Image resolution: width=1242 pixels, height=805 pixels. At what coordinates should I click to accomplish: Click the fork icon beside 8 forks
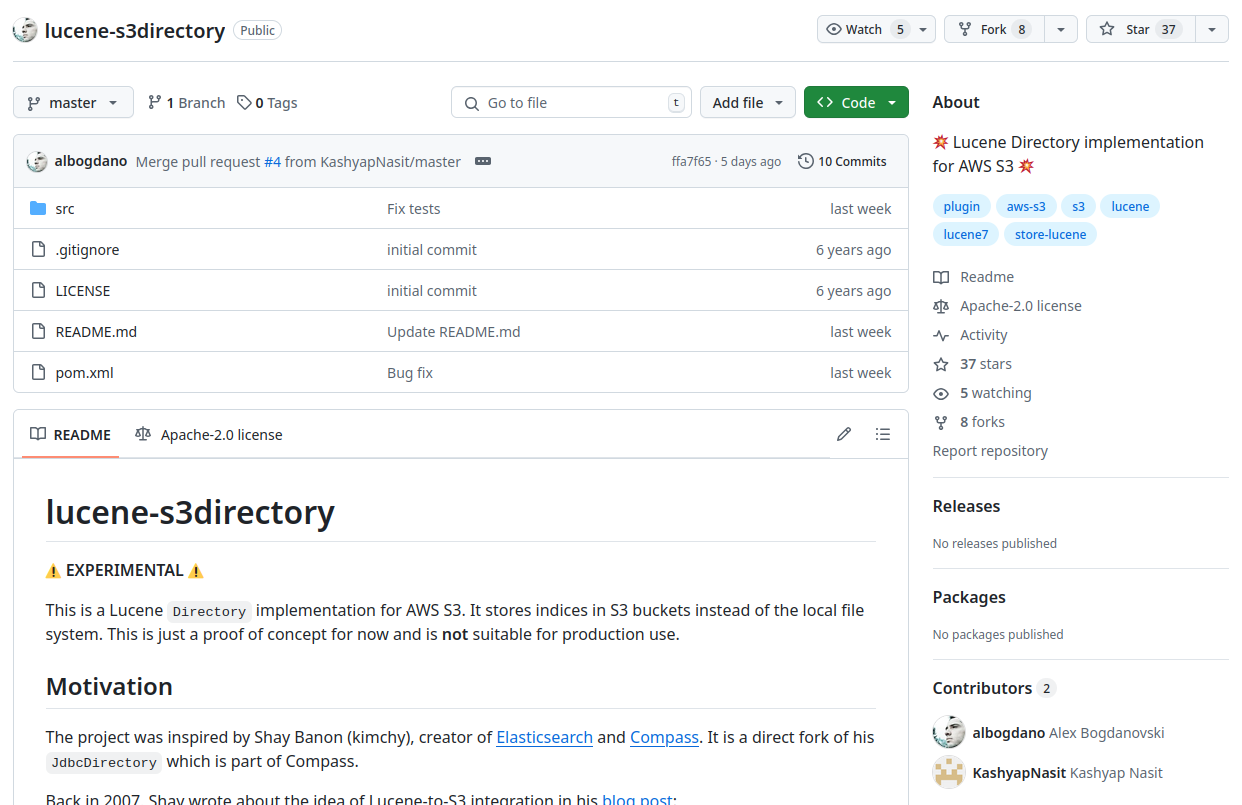click(x=941, y=422)
